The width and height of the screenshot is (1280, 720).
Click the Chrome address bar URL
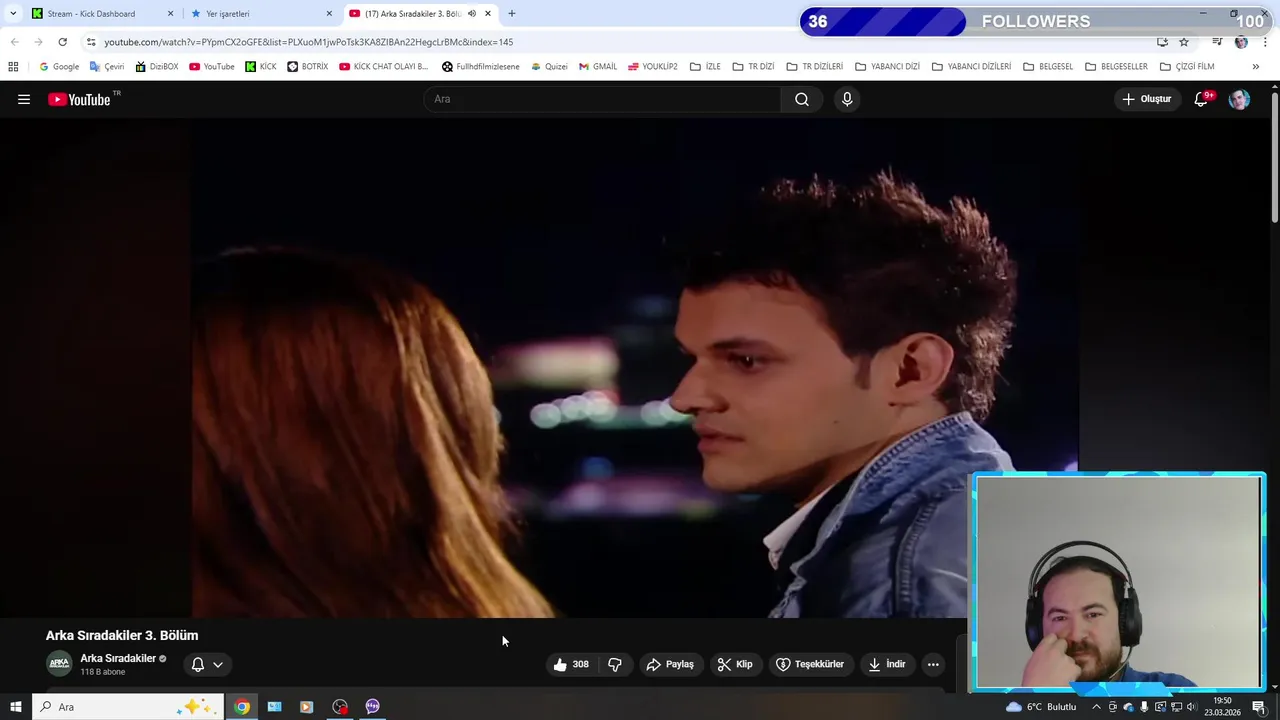tap(309, 42)
